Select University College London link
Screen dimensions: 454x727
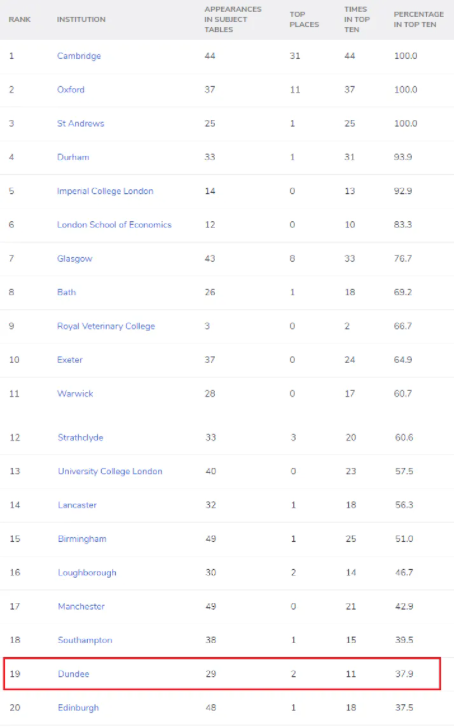tap(110, 471)
